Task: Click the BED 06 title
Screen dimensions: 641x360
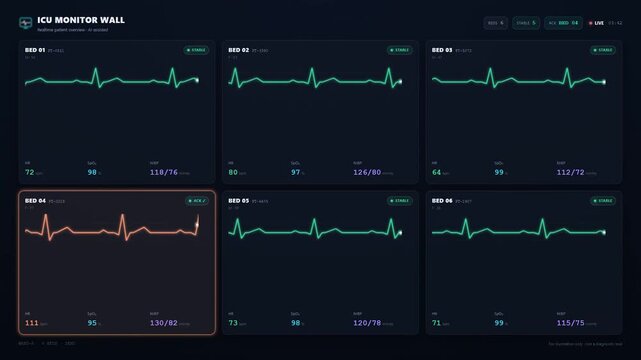Action: [442, 201]
